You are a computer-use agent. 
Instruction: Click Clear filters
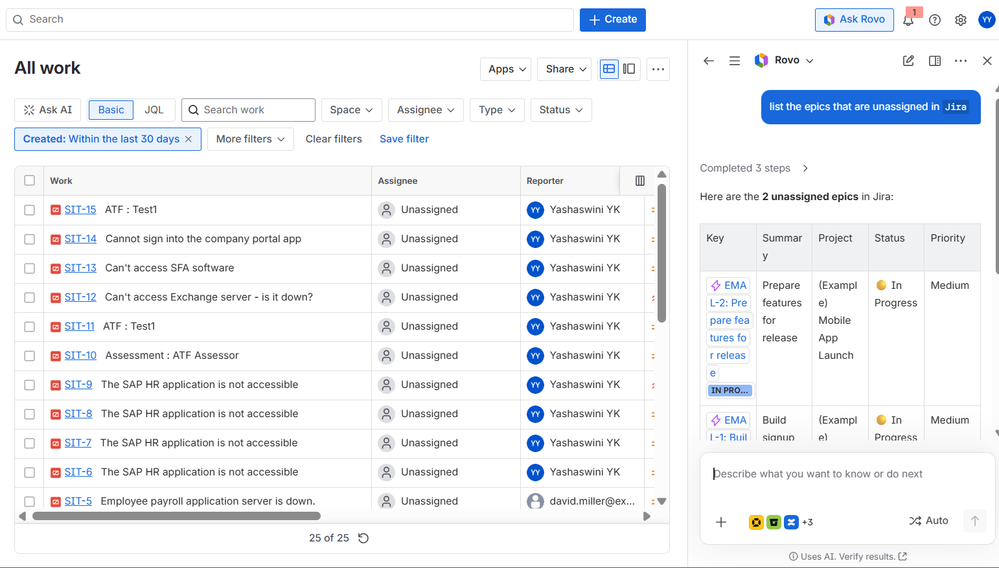[333, 139]
